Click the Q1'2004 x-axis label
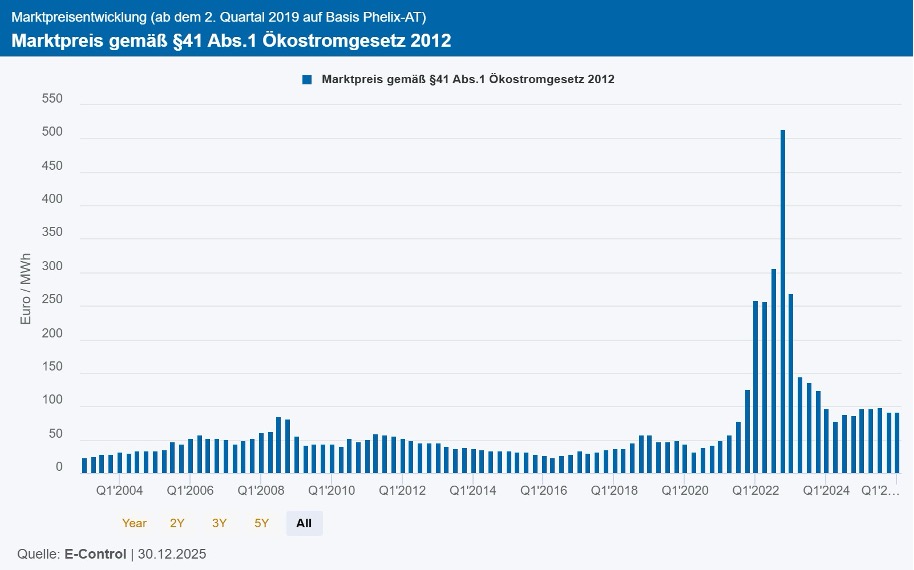Viewport: 914px width, 570px height. coord(119,491)
